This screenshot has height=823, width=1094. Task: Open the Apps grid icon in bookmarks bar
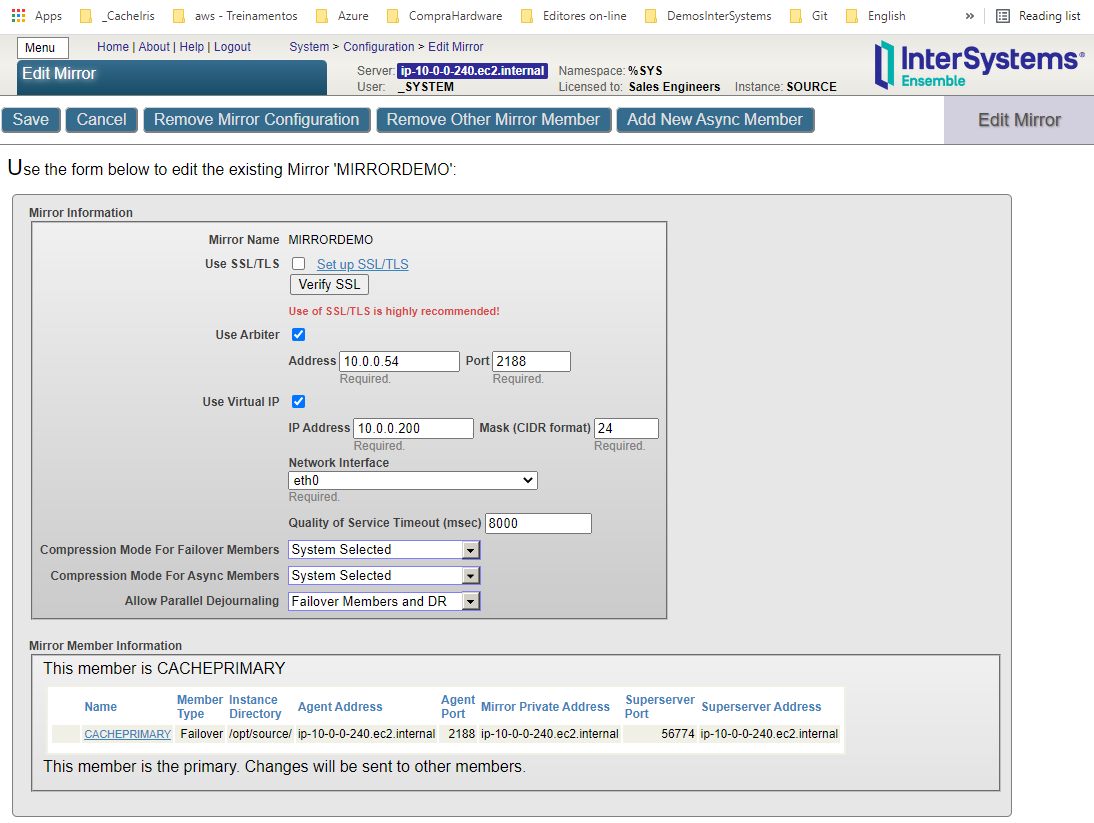tap(18, 16)
